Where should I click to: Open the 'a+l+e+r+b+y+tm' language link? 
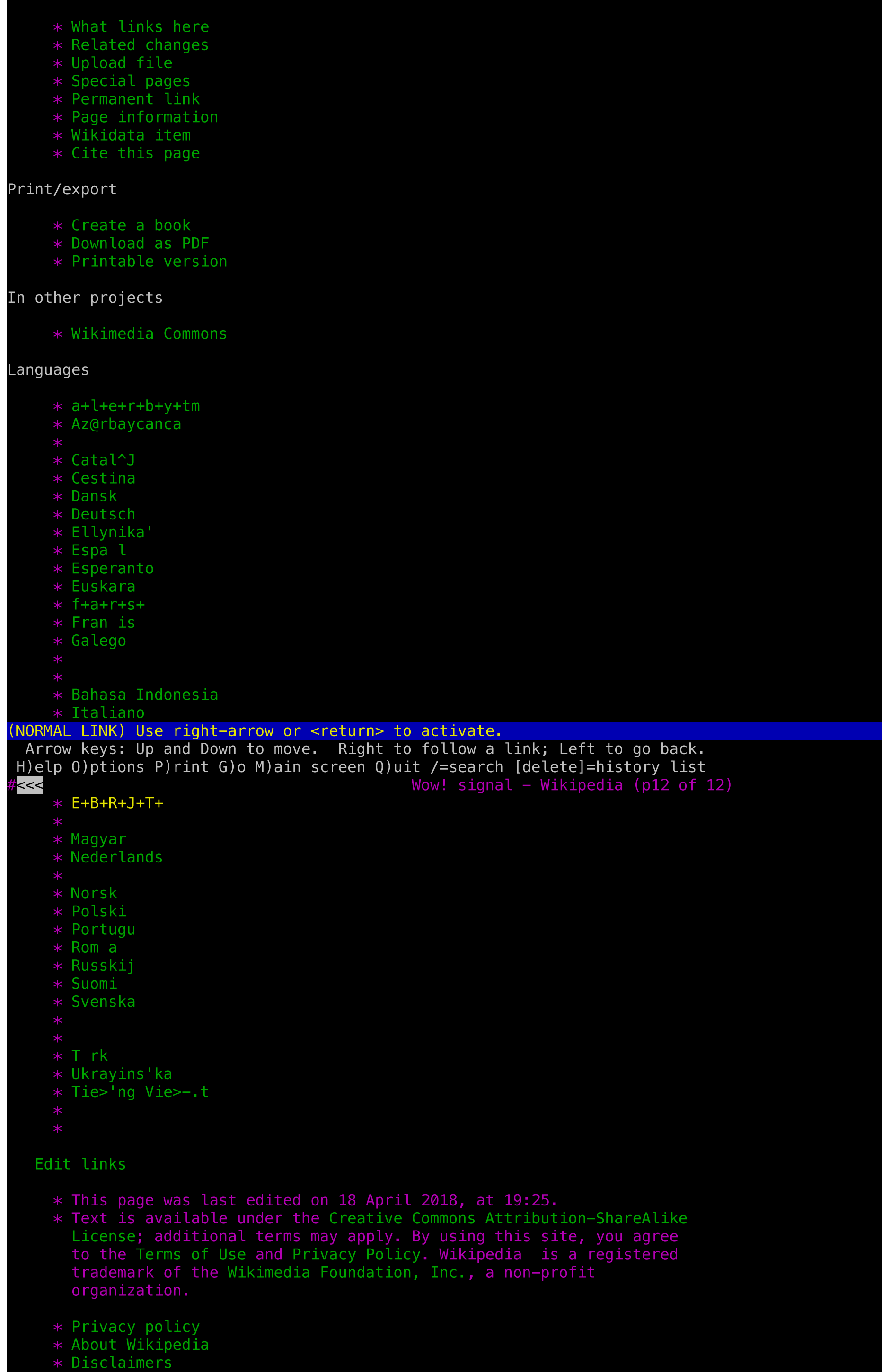(136, 406)
